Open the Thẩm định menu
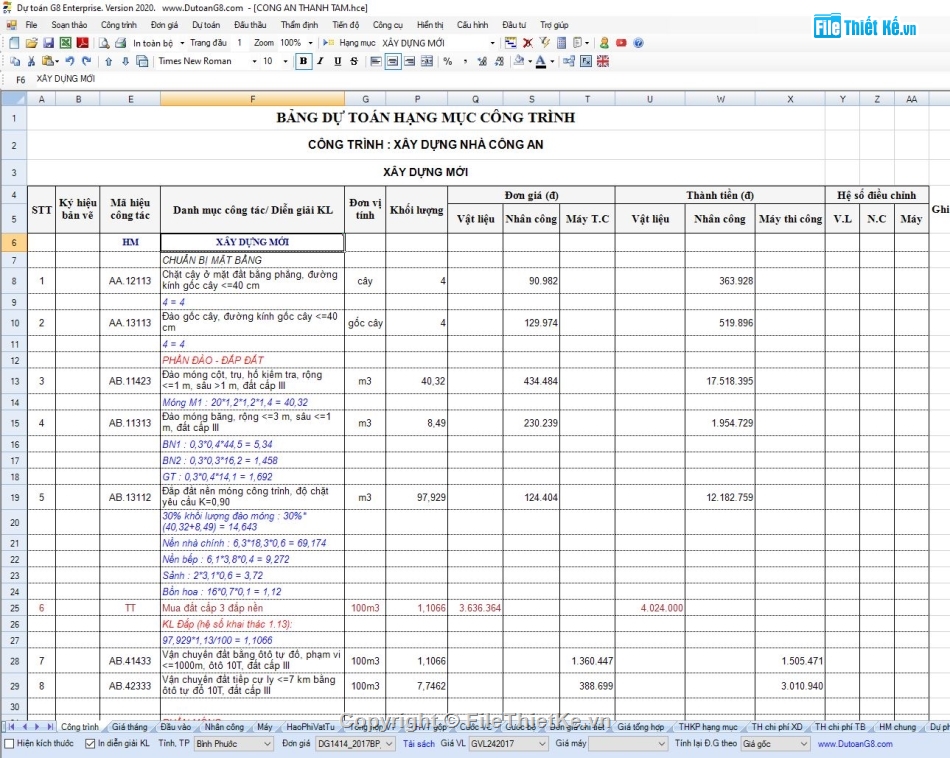 coord(299,25)
